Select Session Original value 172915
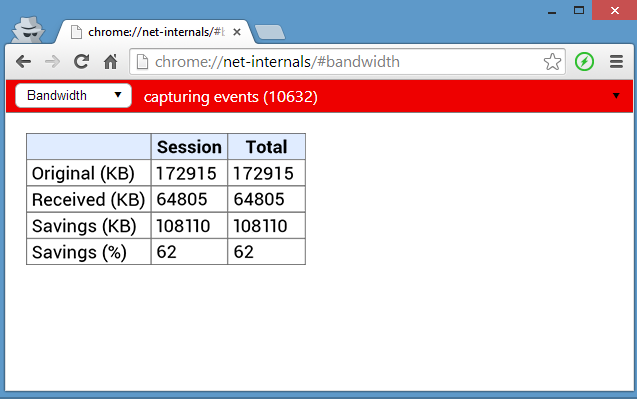Image resolution: width=637 pixels, height=399 pixels. pyautogui.click(x=186, y=173)
